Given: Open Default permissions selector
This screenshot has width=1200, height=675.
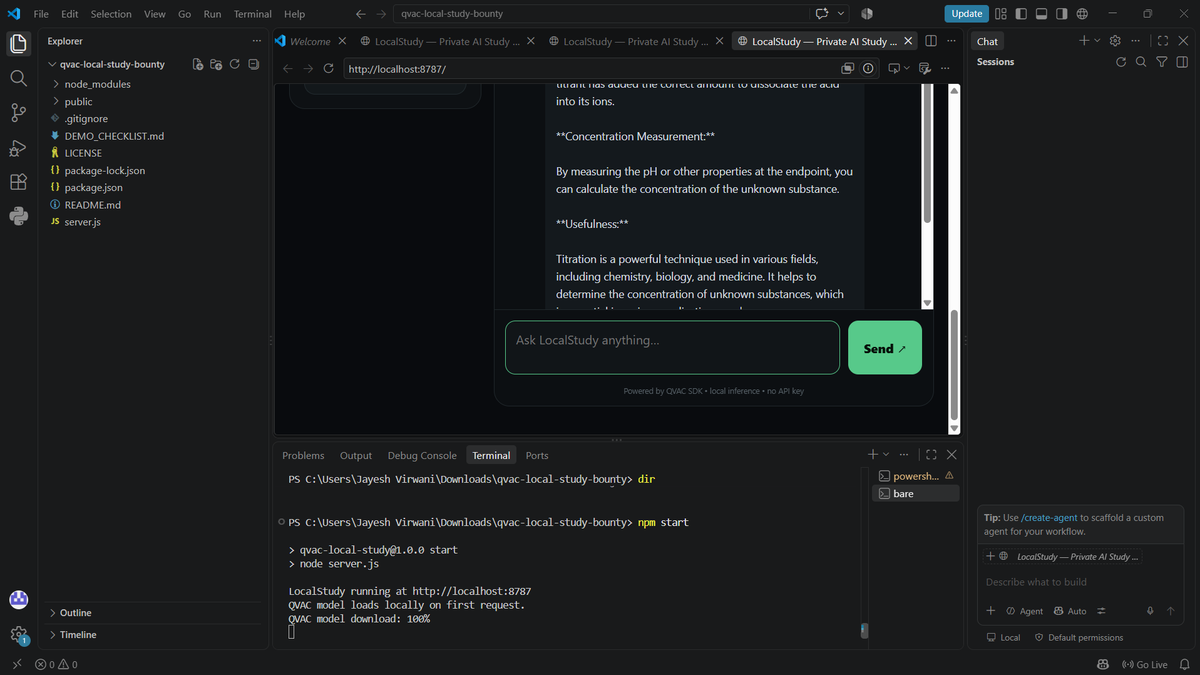Looking at the screenshot, I should [1079, 637].
